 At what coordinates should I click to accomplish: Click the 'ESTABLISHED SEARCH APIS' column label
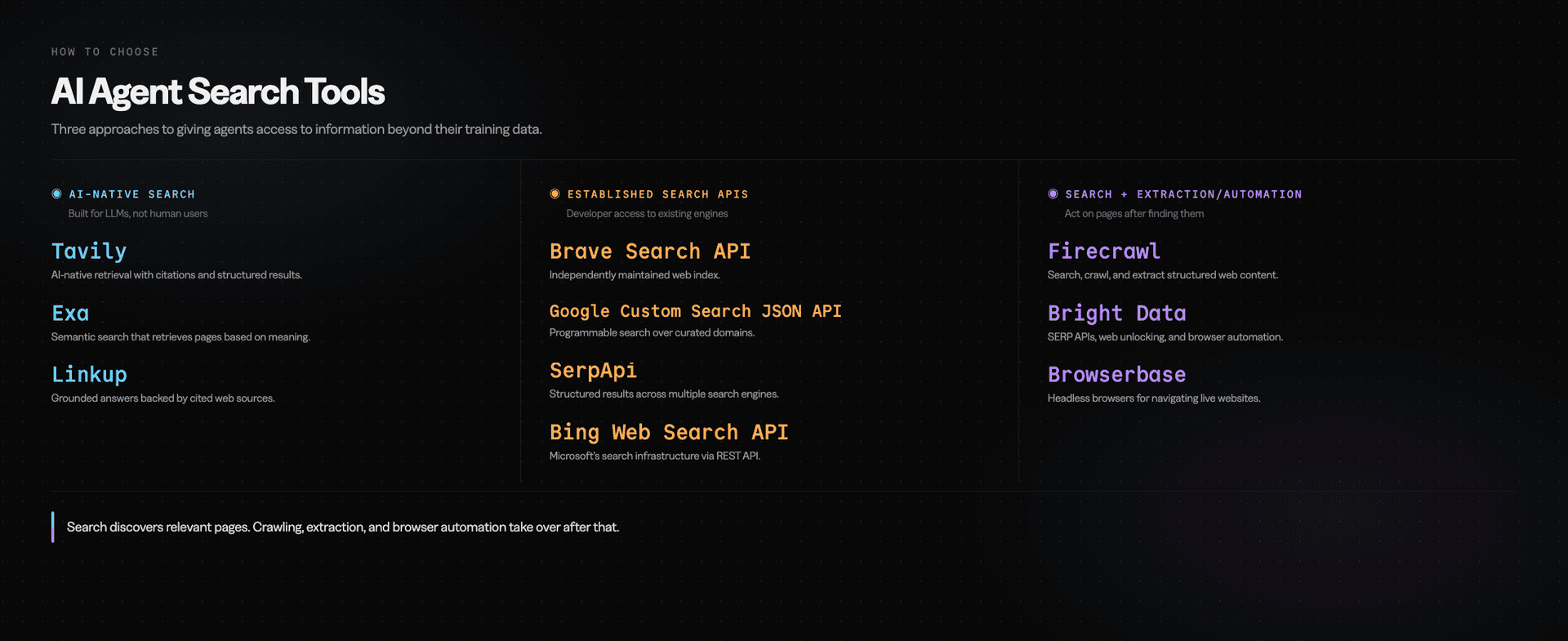pos(657,194)
